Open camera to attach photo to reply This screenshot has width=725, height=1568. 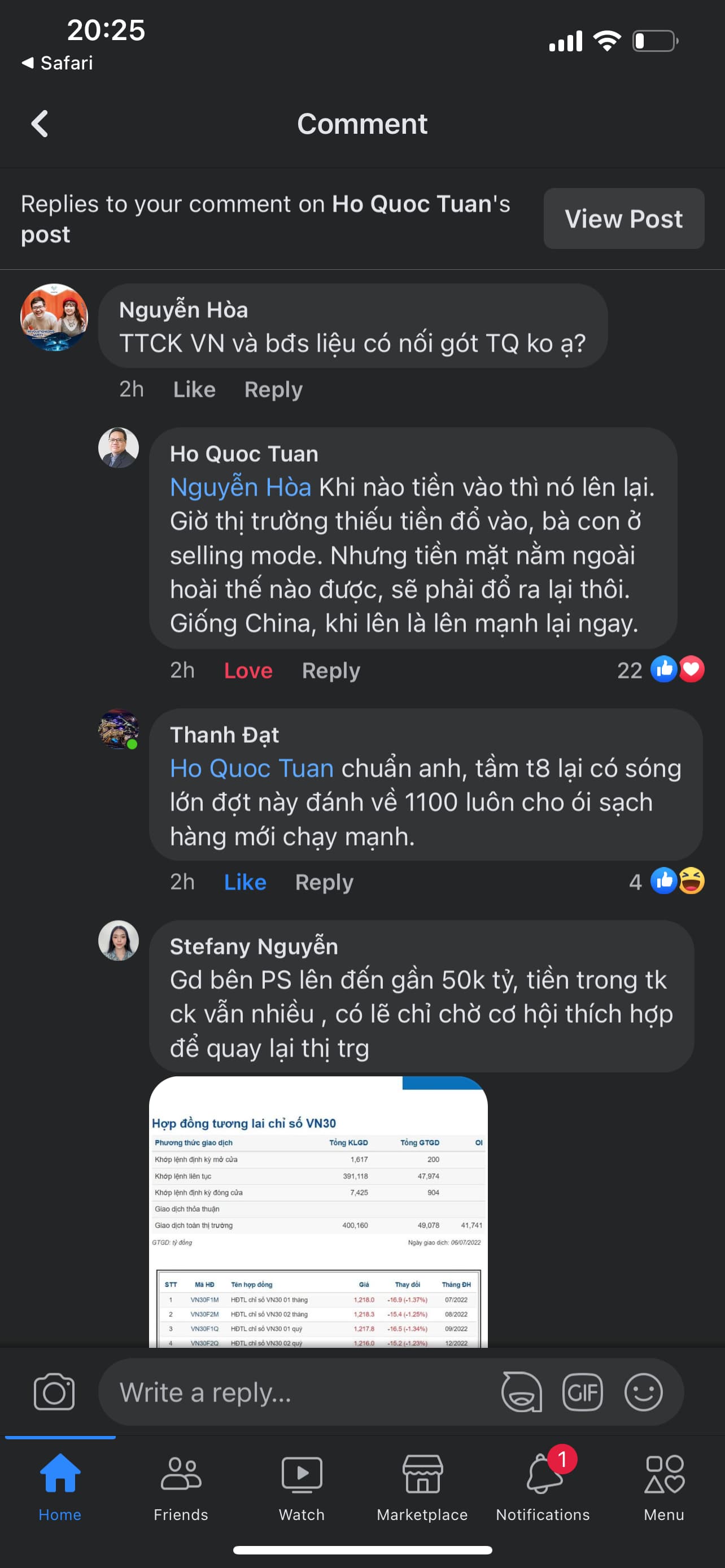(x=54, y=1391)
